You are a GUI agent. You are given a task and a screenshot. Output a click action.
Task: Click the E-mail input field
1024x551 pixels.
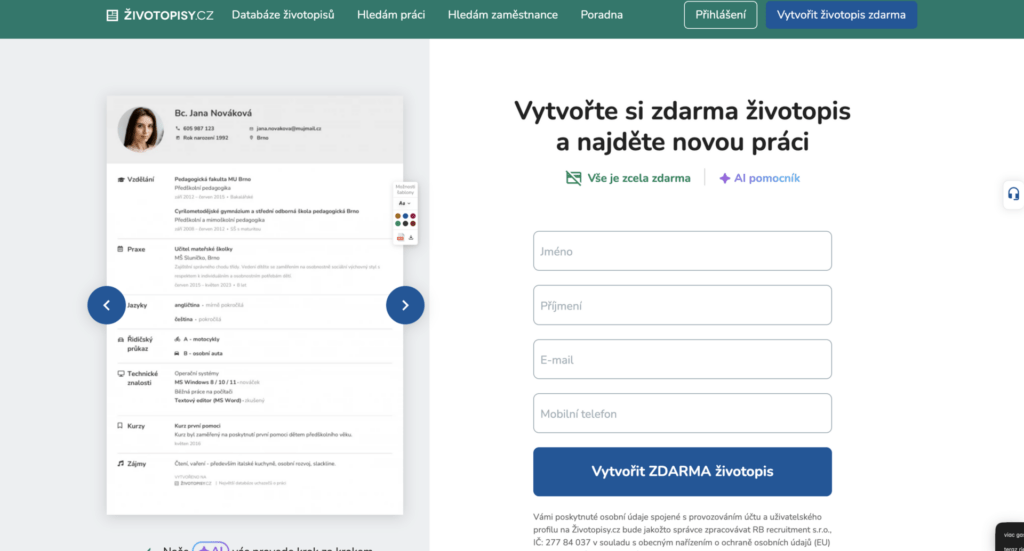pyautogui.click(x=682, y=359)
